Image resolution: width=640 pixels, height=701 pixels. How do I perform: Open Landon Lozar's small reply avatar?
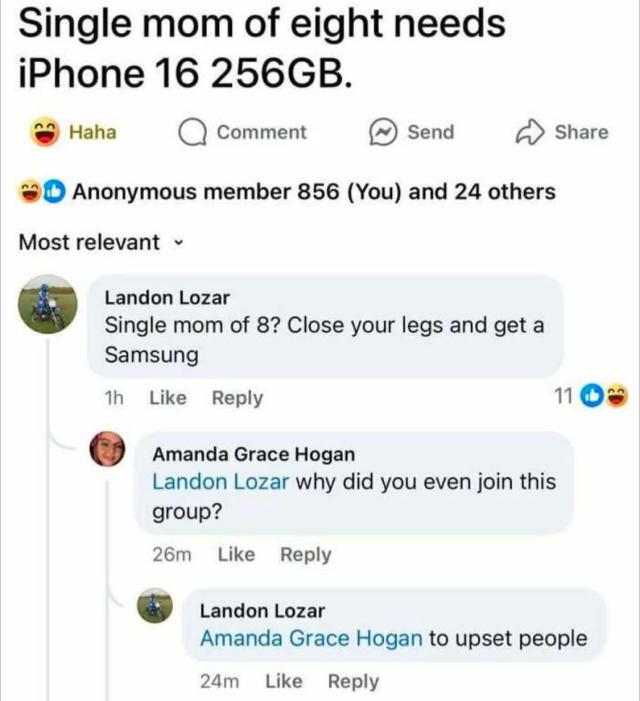click(155, 605)
